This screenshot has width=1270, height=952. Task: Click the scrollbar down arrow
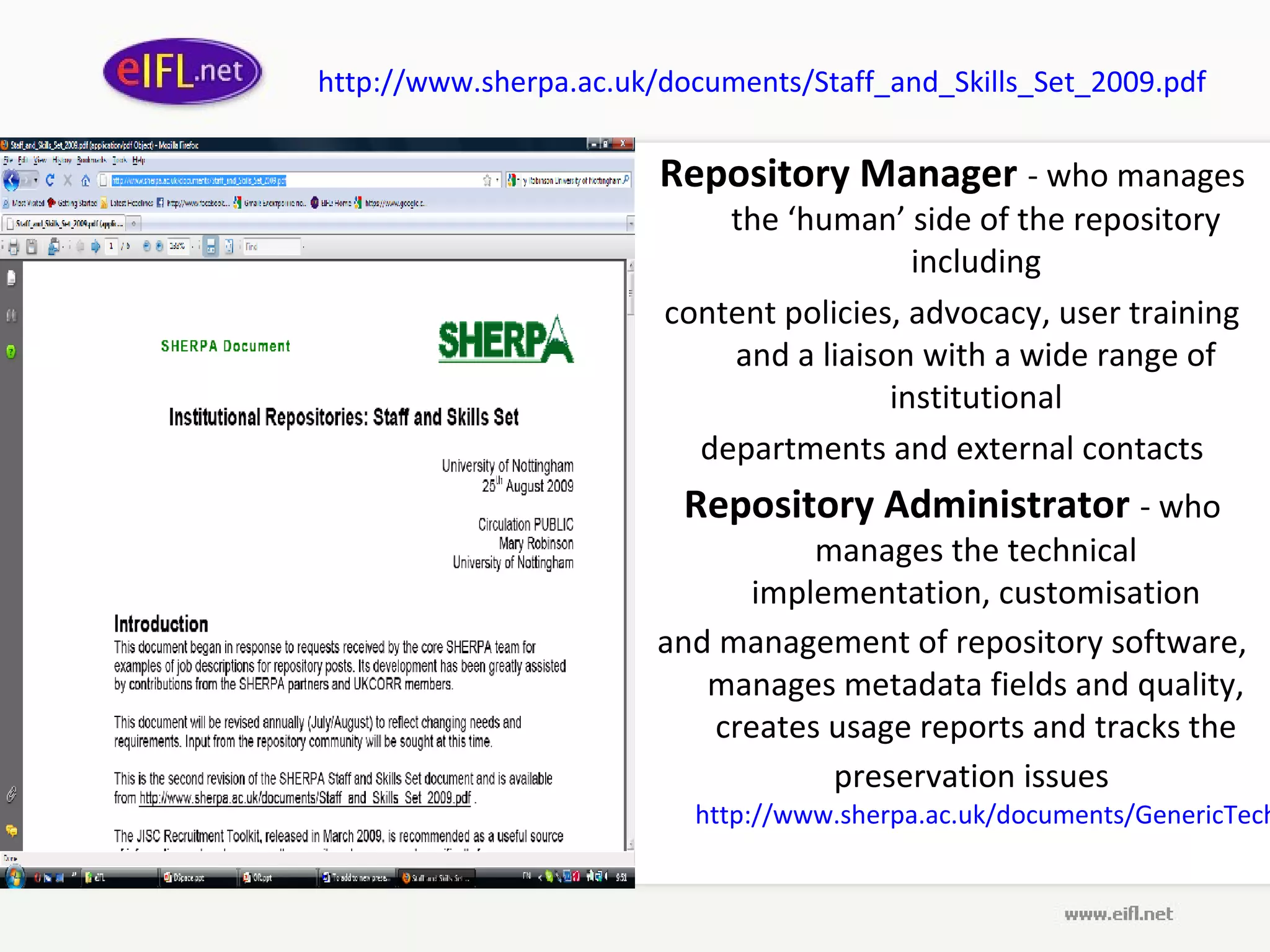pyautogui.click(x=631, y=844)
